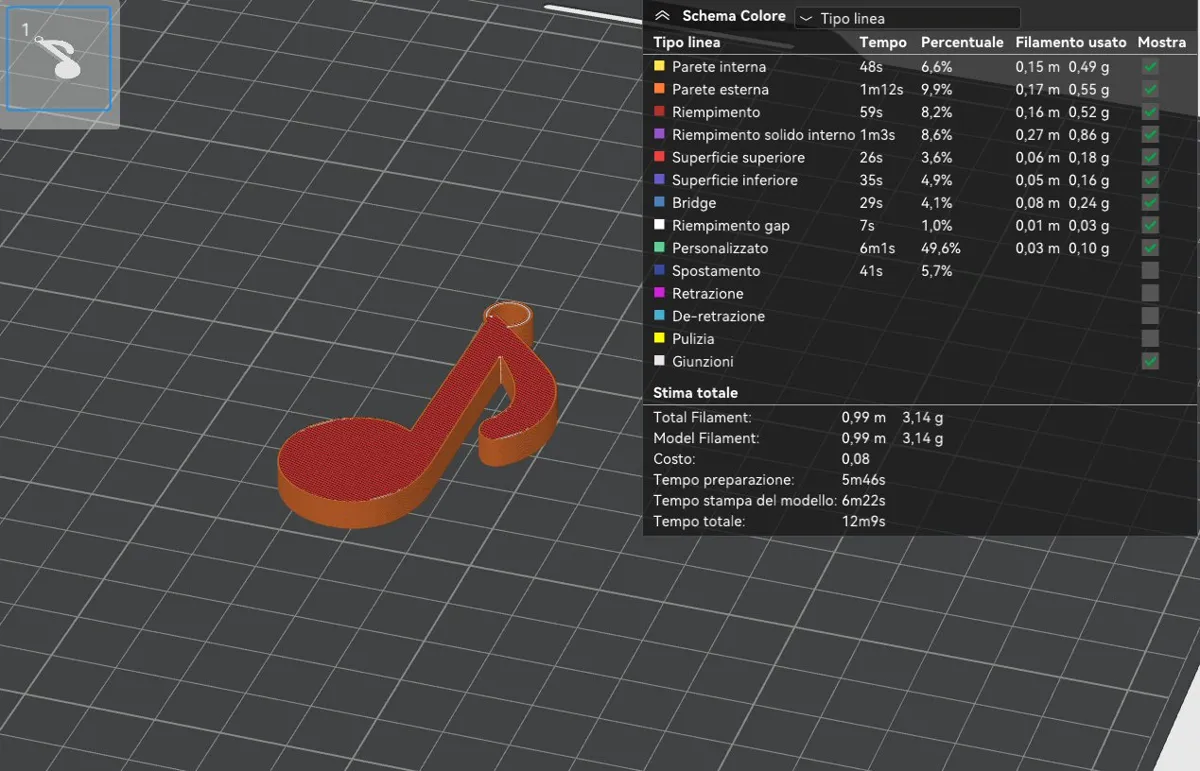The image size is (1200, 771).
Task: Click the Filamento usato column header
Action: tap(1071, 43)
